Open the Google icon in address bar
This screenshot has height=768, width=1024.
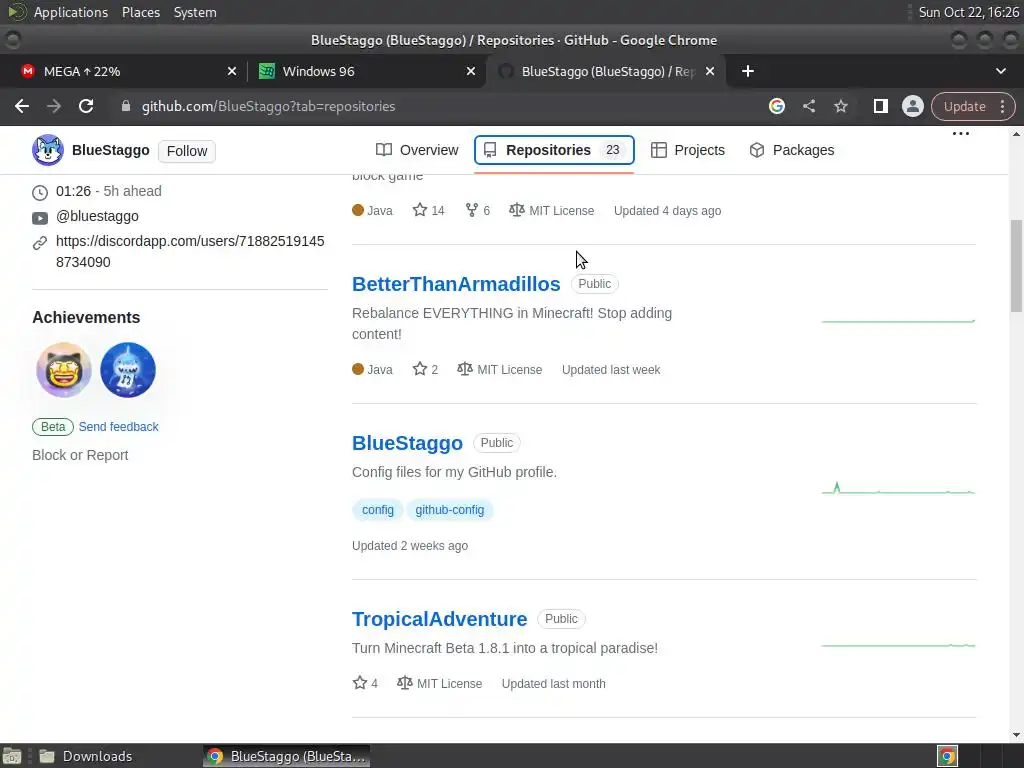click(x=776, y=106)
